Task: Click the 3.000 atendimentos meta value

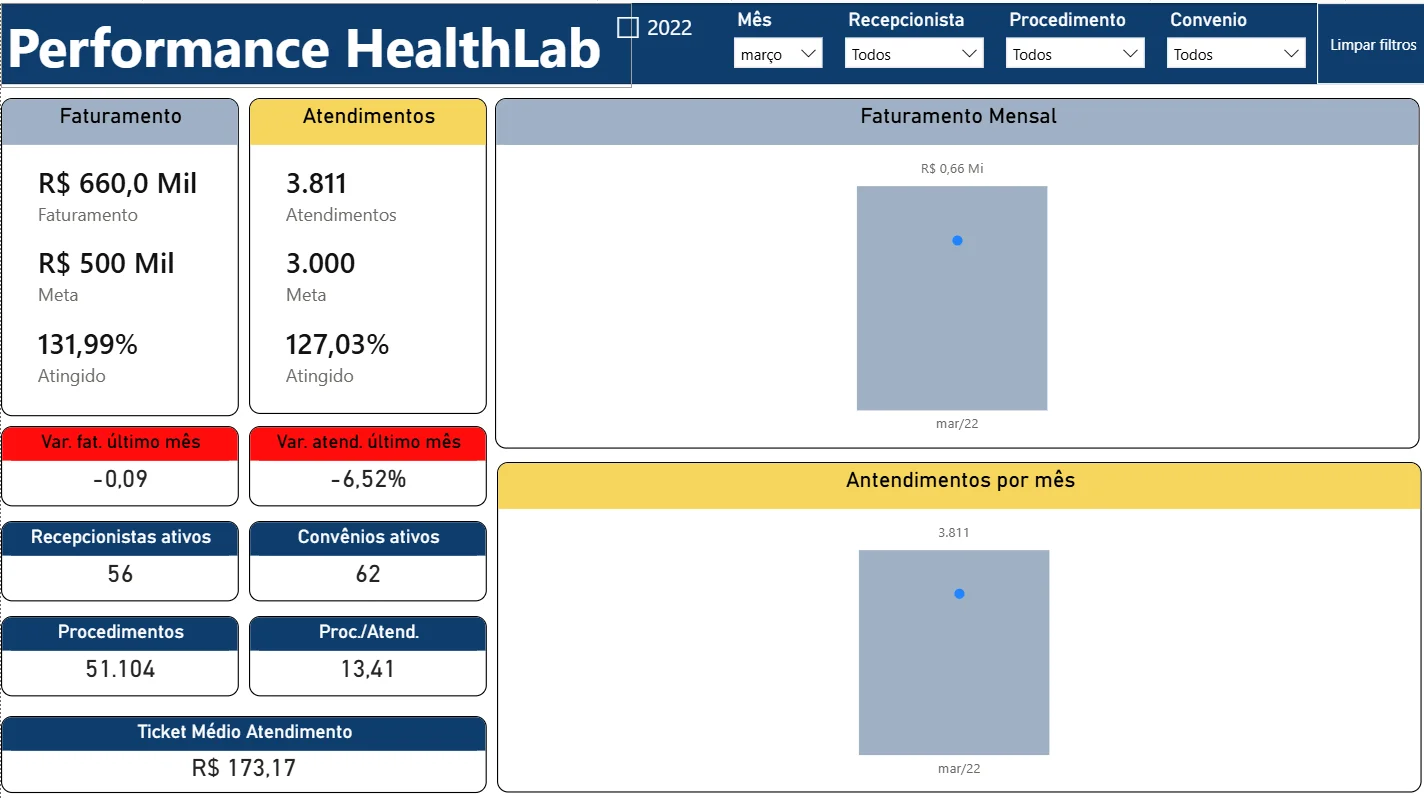Action: coord(321,263)
